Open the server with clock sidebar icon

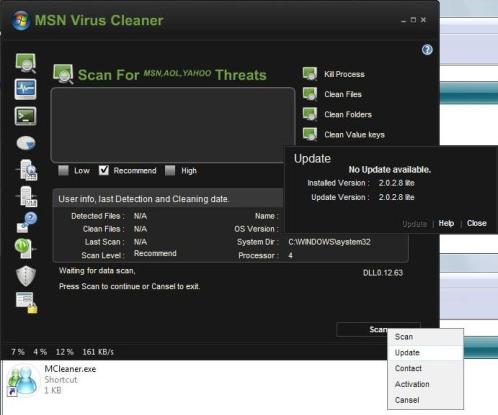point(27,170)
